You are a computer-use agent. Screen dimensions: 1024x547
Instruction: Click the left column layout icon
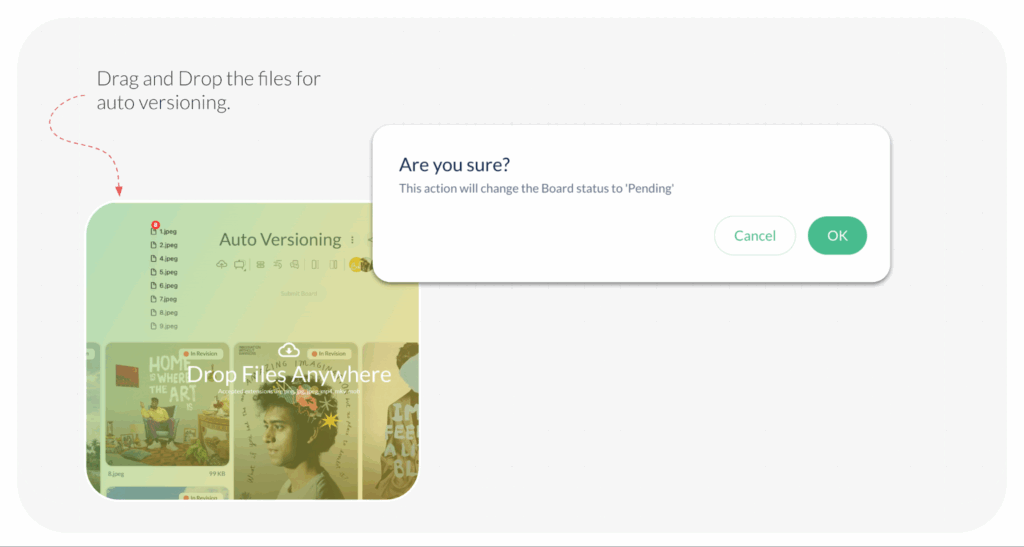[315, 265]
